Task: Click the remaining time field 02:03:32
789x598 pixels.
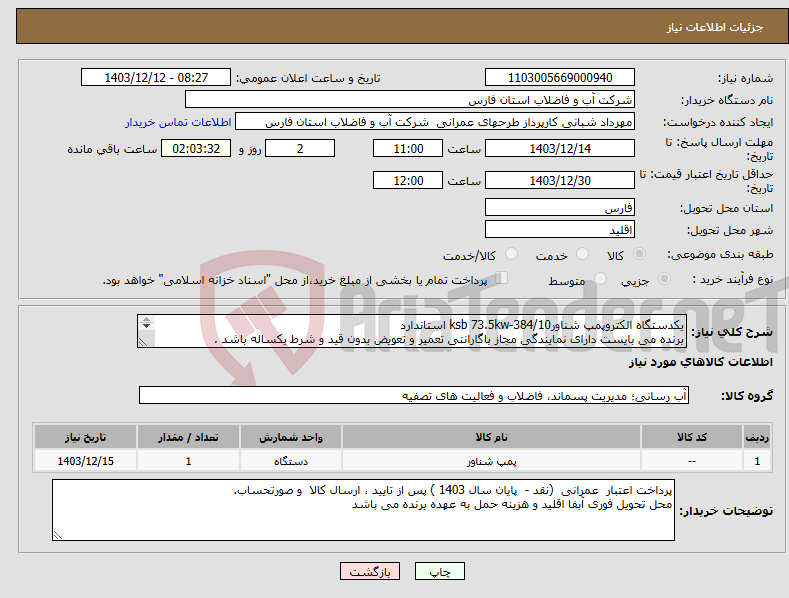Action: [196, 148]
